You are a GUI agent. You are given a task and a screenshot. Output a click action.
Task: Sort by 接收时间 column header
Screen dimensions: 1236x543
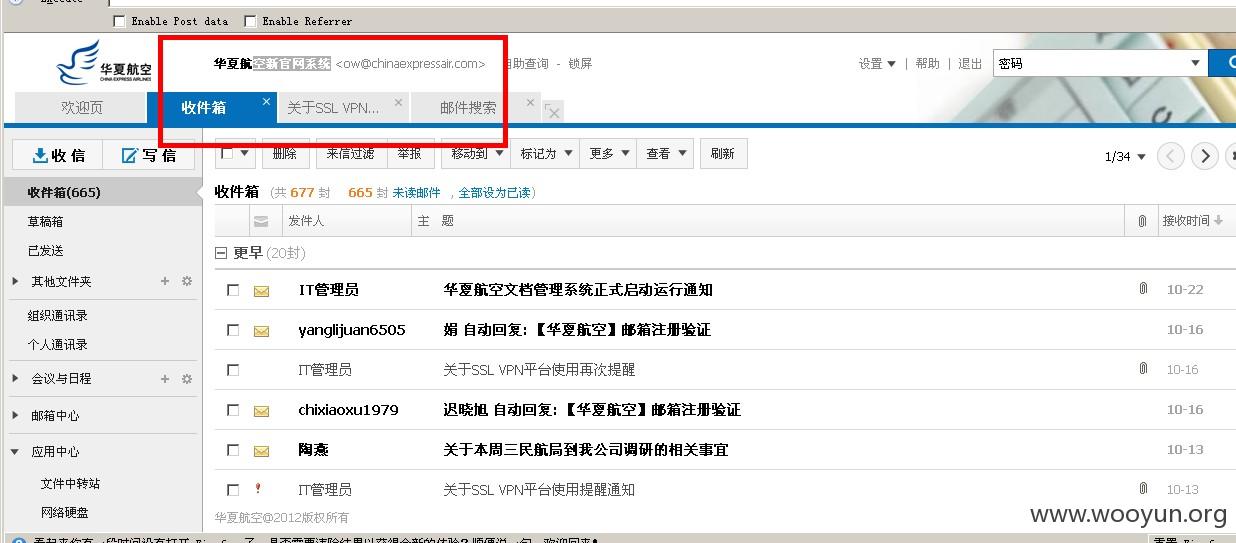pos(1192,221)
